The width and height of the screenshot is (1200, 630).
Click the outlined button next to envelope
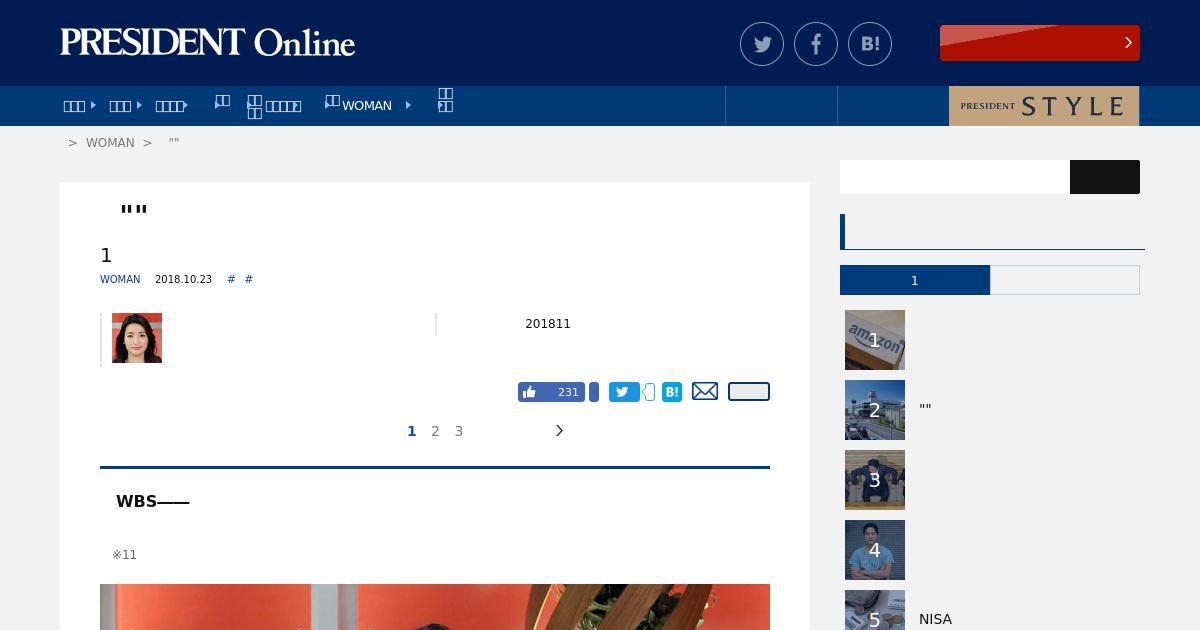coord(749,391)
